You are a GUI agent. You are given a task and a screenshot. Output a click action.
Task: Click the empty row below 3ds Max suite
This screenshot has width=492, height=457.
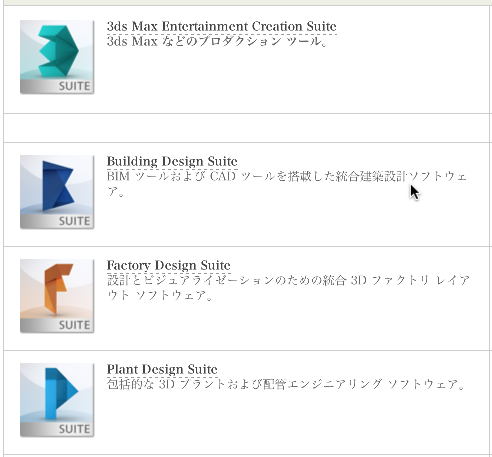pos(246,128)
